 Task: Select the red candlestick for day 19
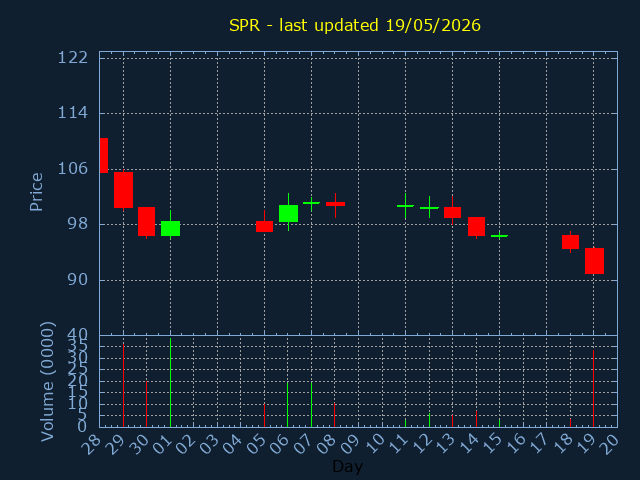click(594, 261)
